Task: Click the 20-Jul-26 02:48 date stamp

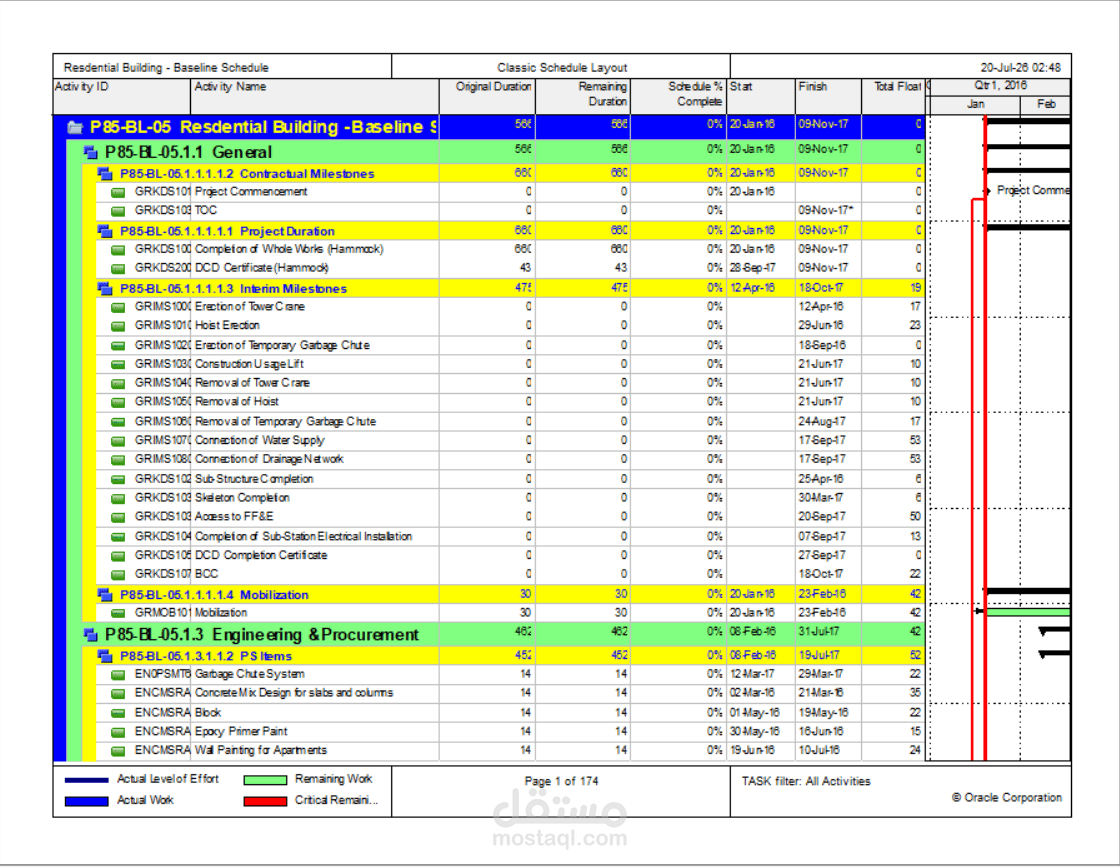Action: (1020, 68)
